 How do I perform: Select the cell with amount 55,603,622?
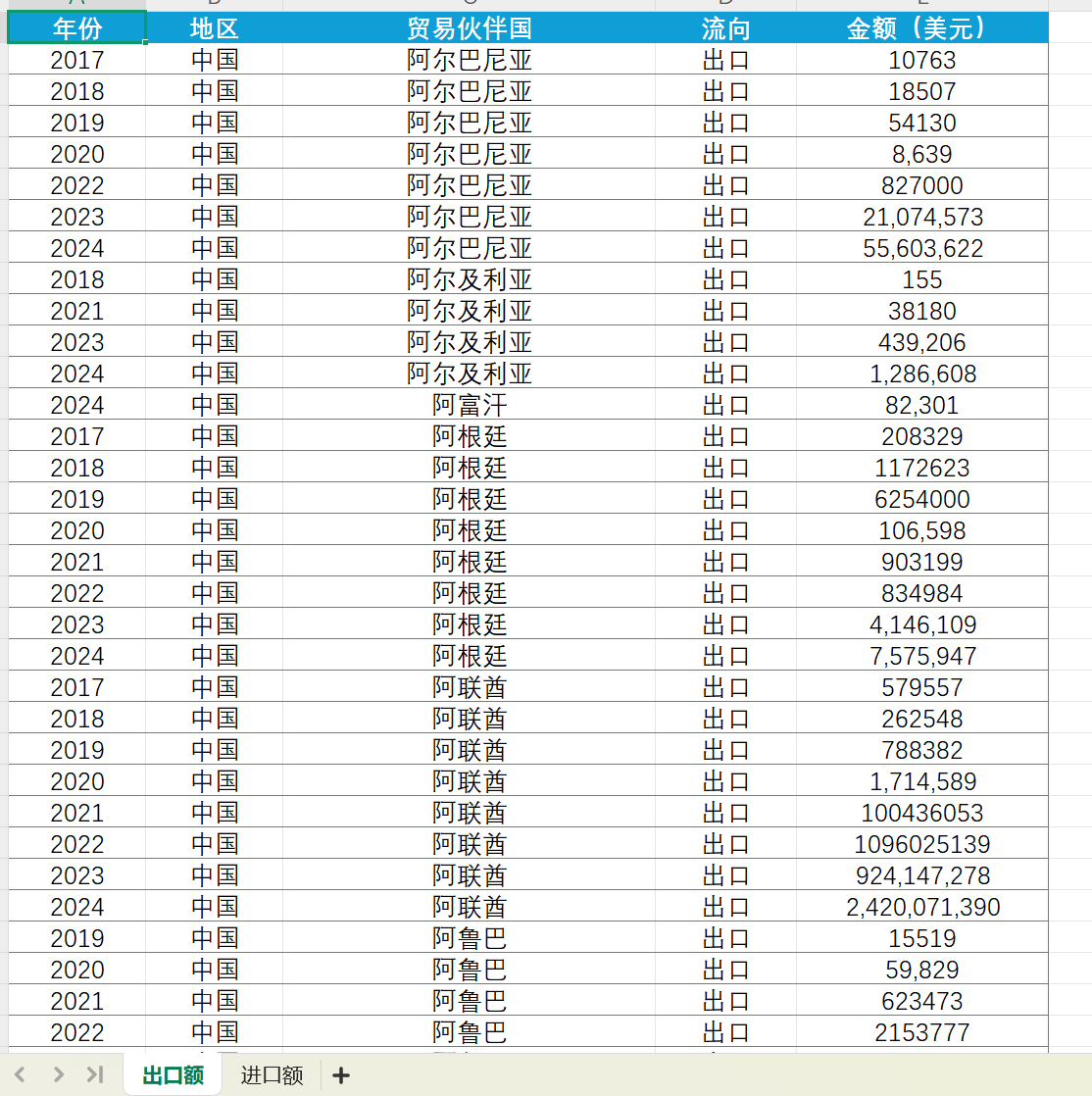click(921, 248)
